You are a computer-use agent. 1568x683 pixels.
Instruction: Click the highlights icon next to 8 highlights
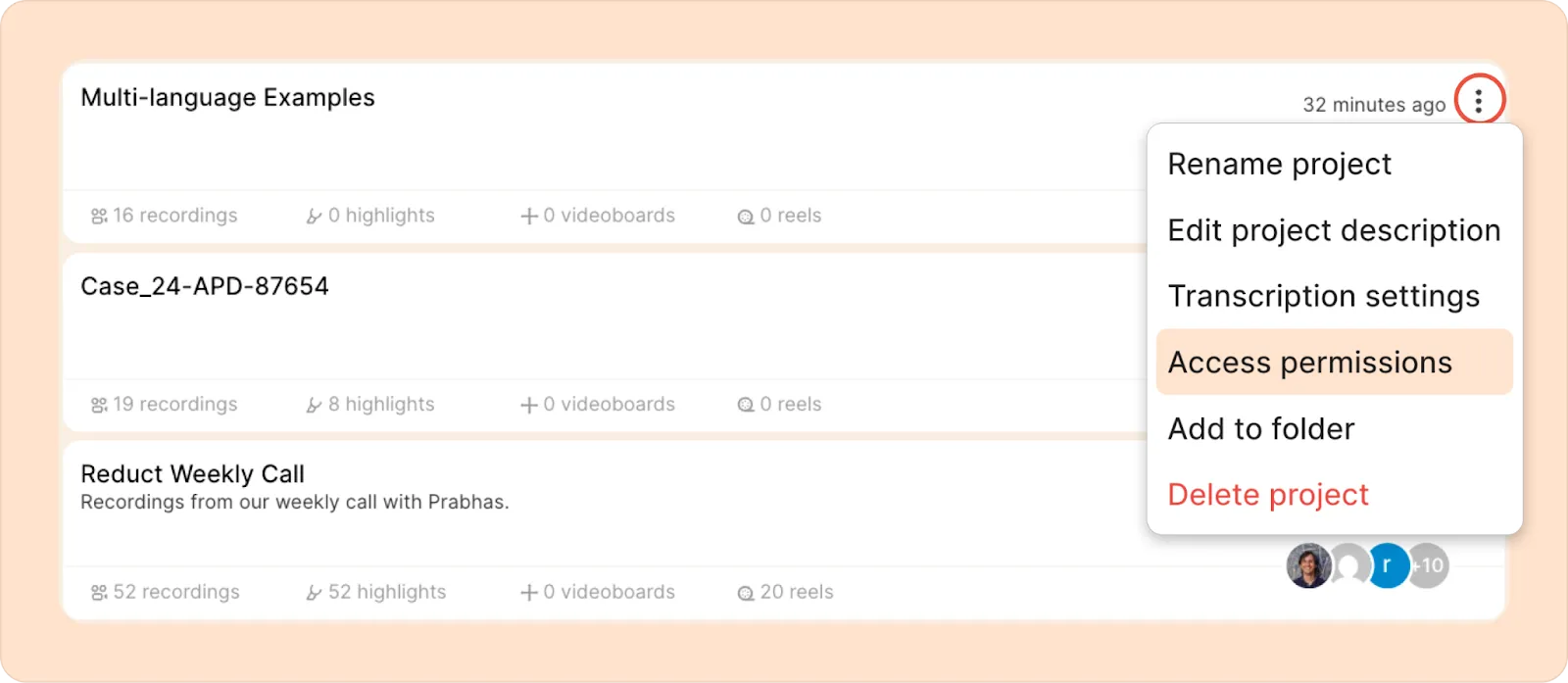coord(314,405)
